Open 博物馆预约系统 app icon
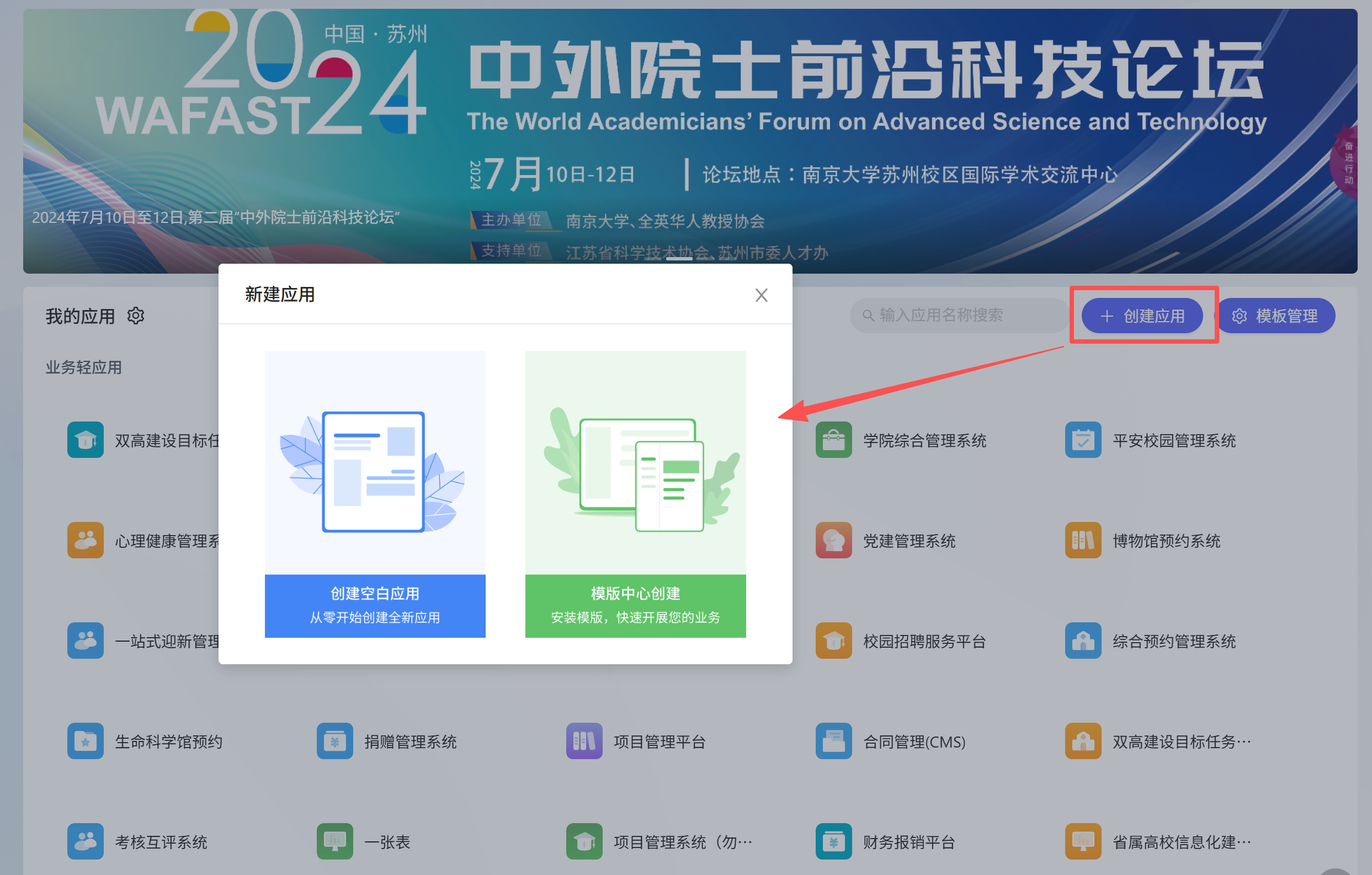Viewport: 1372px width, 875px height. [x=1083, y=540]
